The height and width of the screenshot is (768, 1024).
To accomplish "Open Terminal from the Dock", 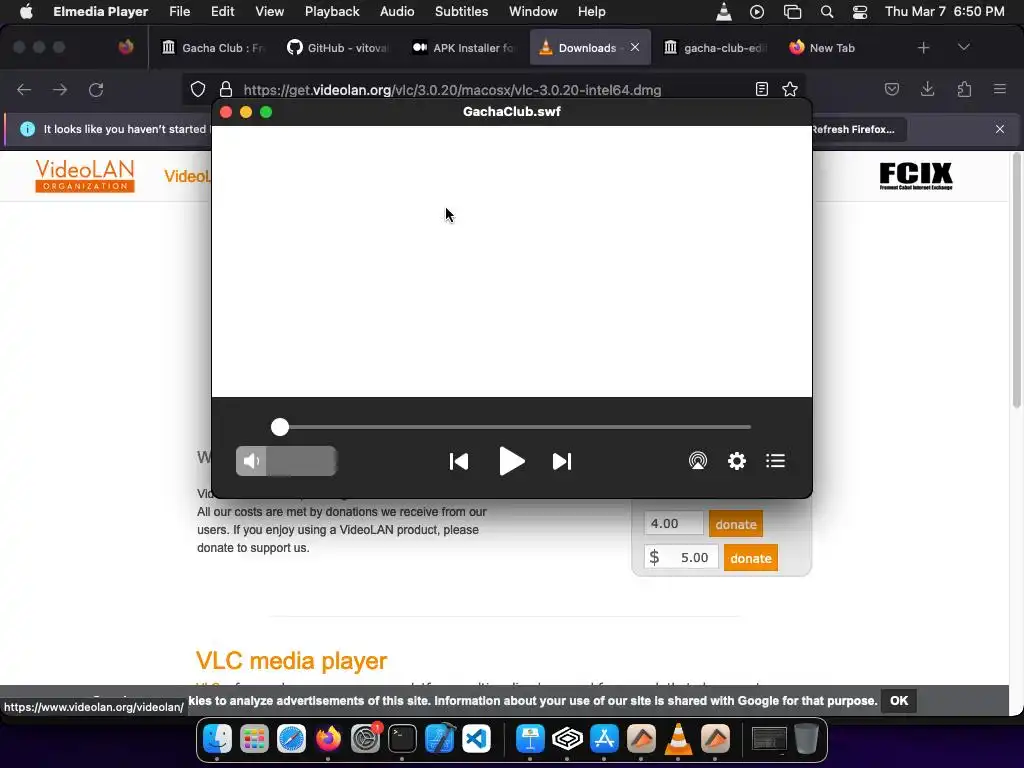I will (x=402, y=739).
